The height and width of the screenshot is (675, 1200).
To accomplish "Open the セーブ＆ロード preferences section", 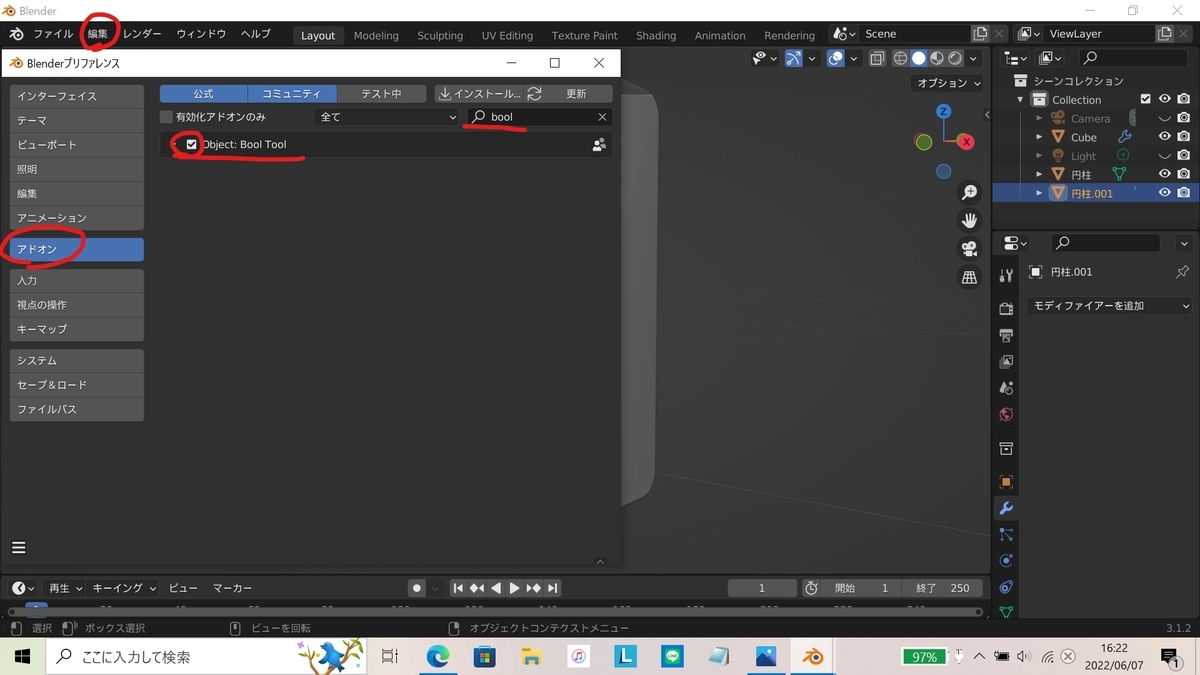I will coord(77,385).
